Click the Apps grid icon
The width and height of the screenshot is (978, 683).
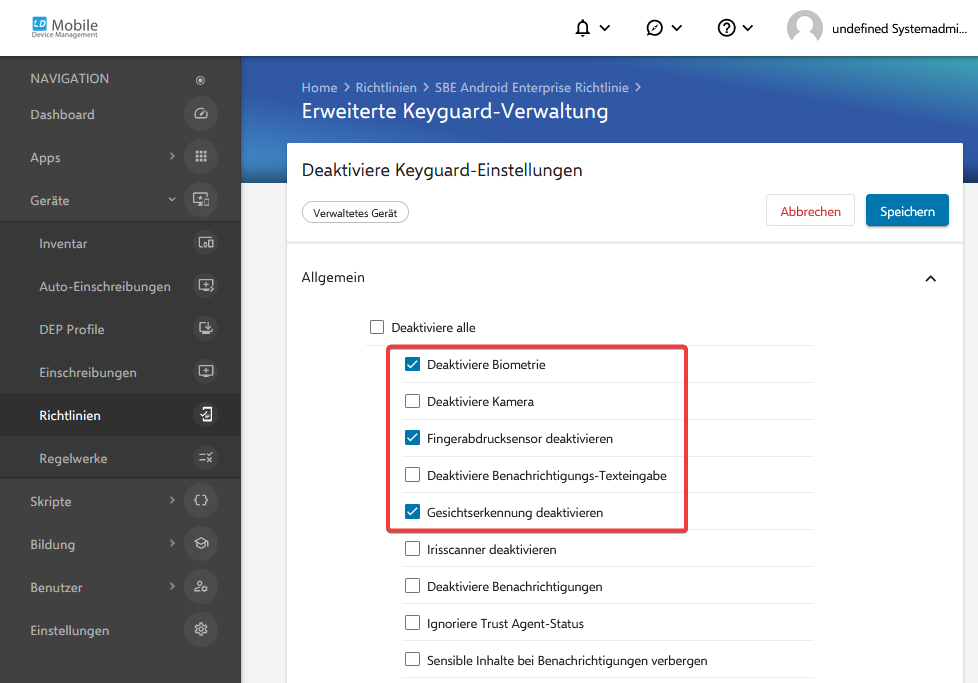click(x=201, y=157)
